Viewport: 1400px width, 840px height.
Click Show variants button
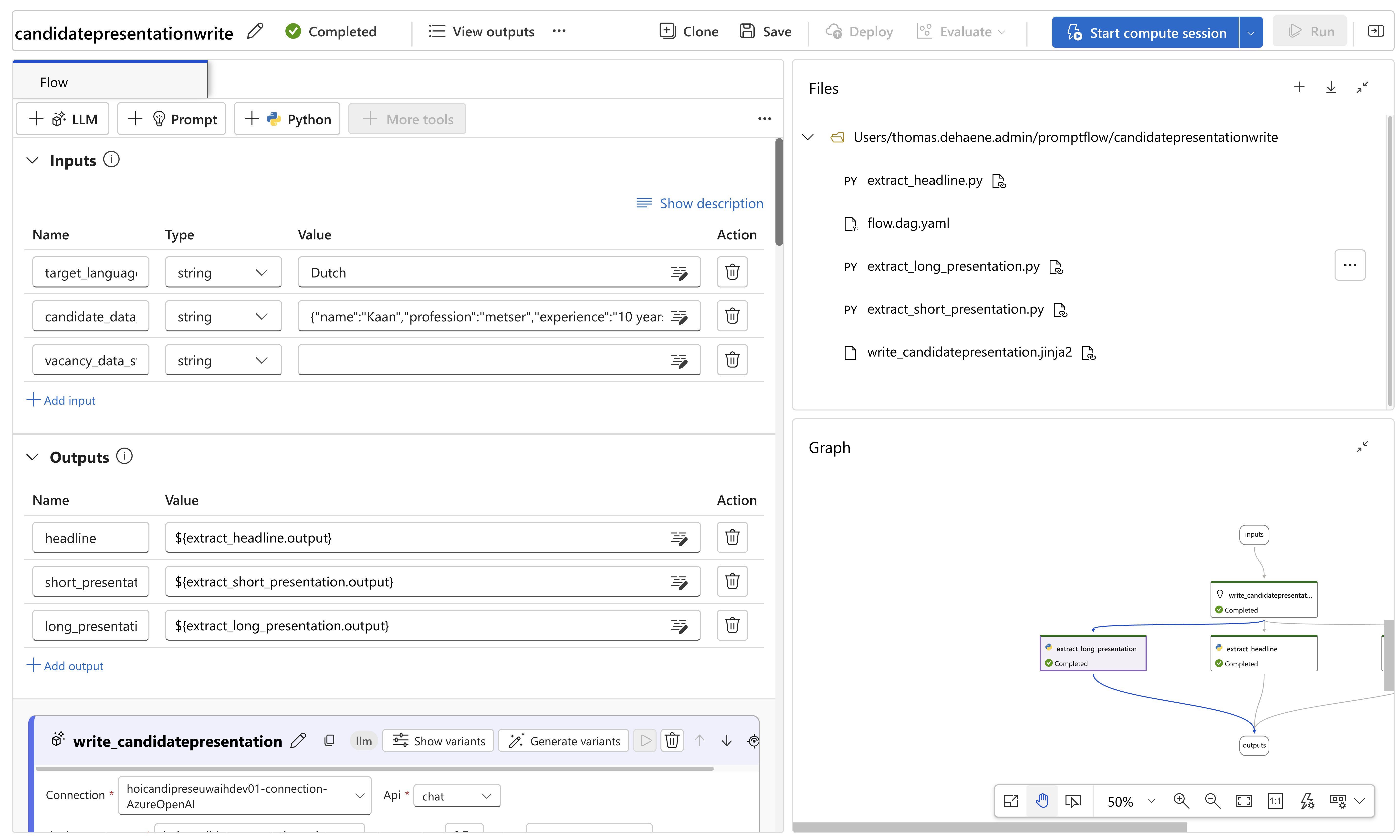click(438, 740)
